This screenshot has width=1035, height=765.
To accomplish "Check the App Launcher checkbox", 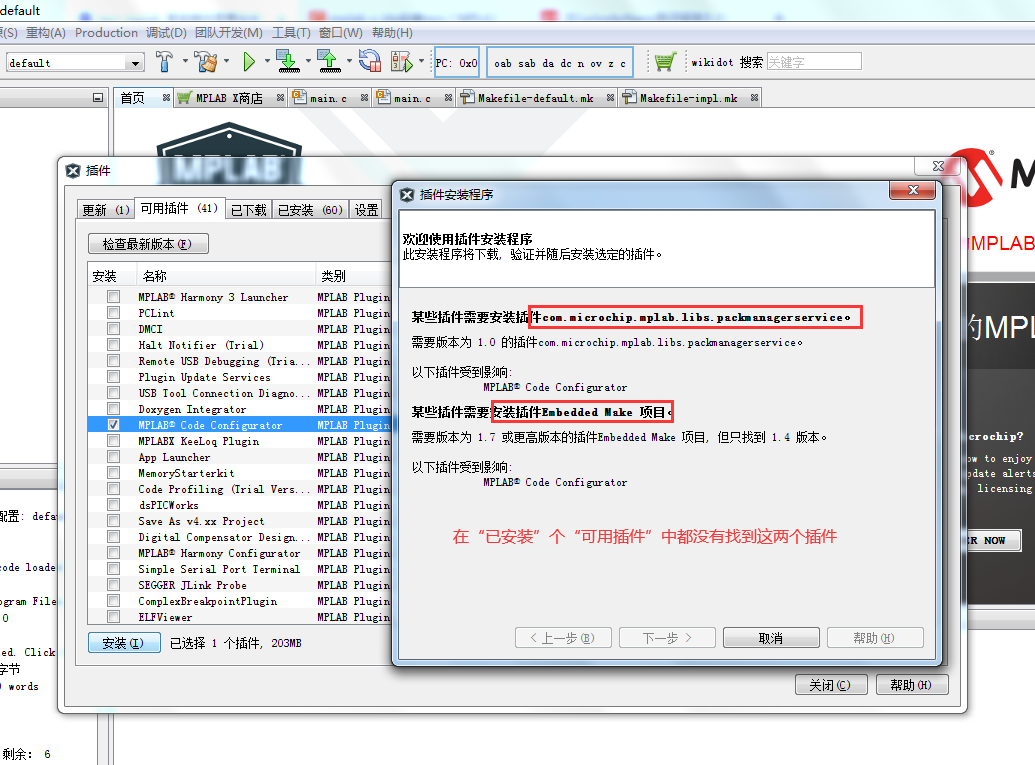I will pos(114,457).
